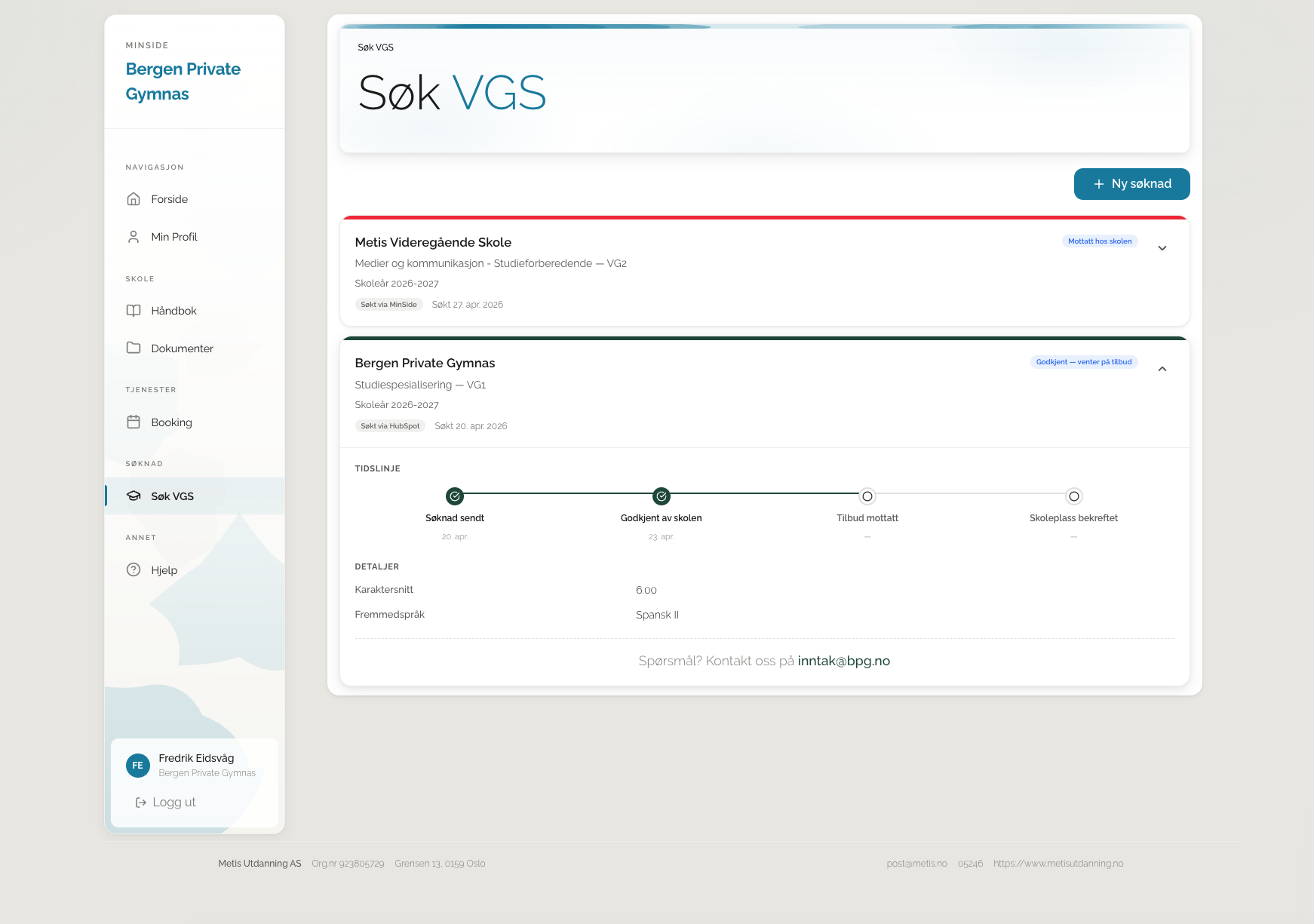This screenshot has width=1314, height=924.
Task: Click the Karaktersnitt value 6.00
Action: click(646, 591)
